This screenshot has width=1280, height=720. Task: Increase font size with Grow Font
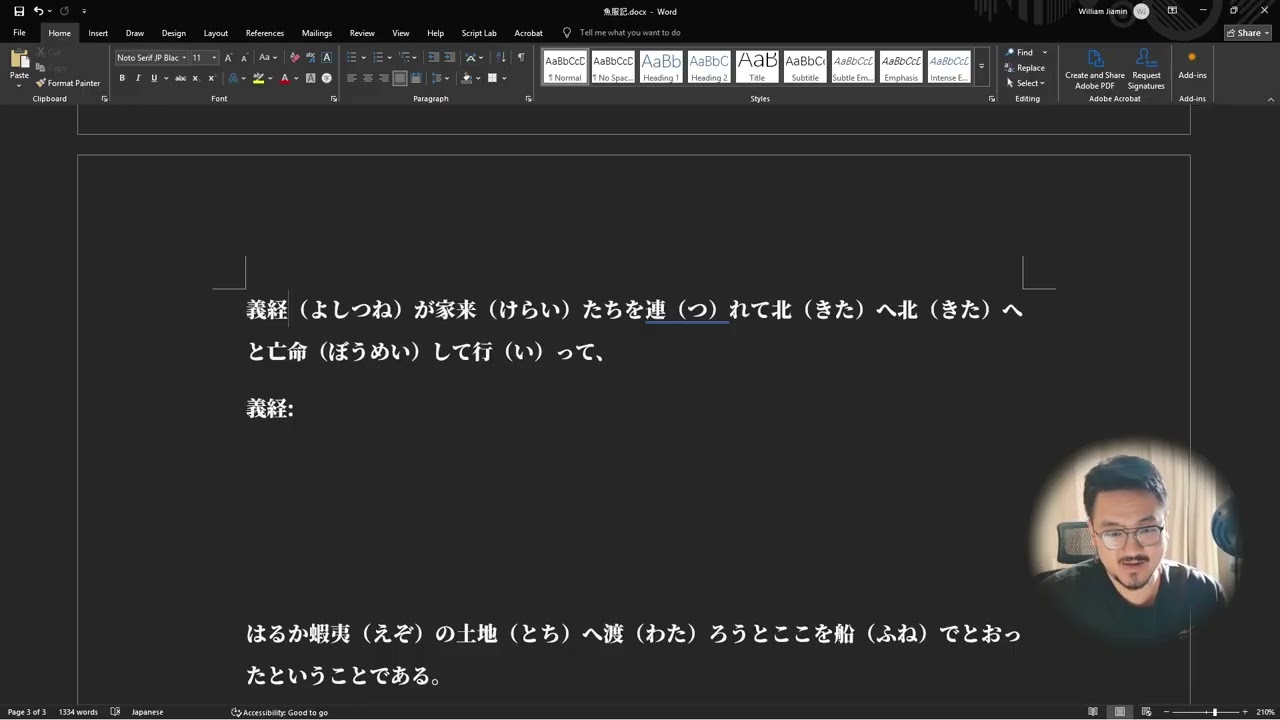228,58
